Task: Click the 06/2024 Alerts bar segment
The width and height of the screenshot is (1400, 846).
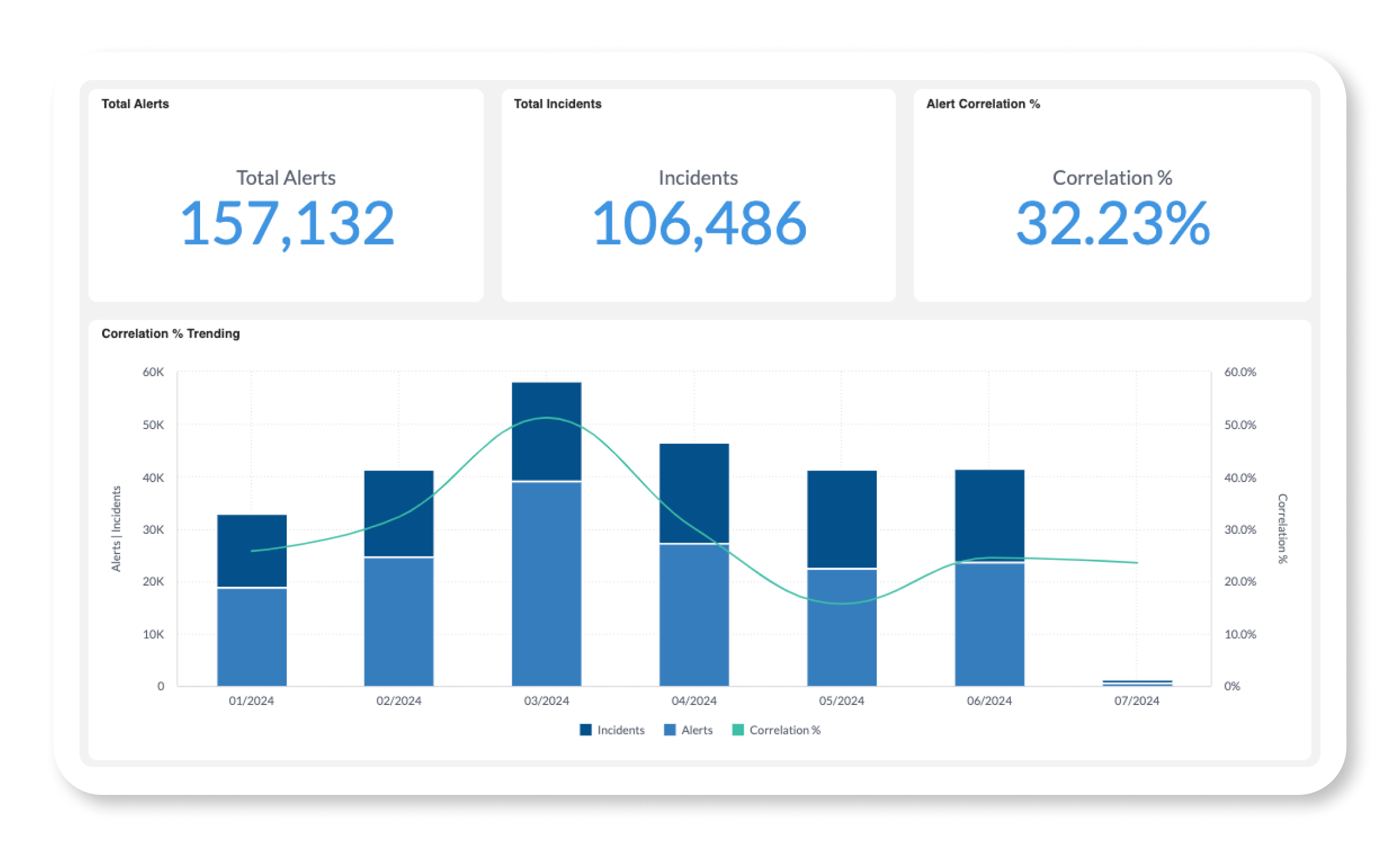Action: click(990, 624)
